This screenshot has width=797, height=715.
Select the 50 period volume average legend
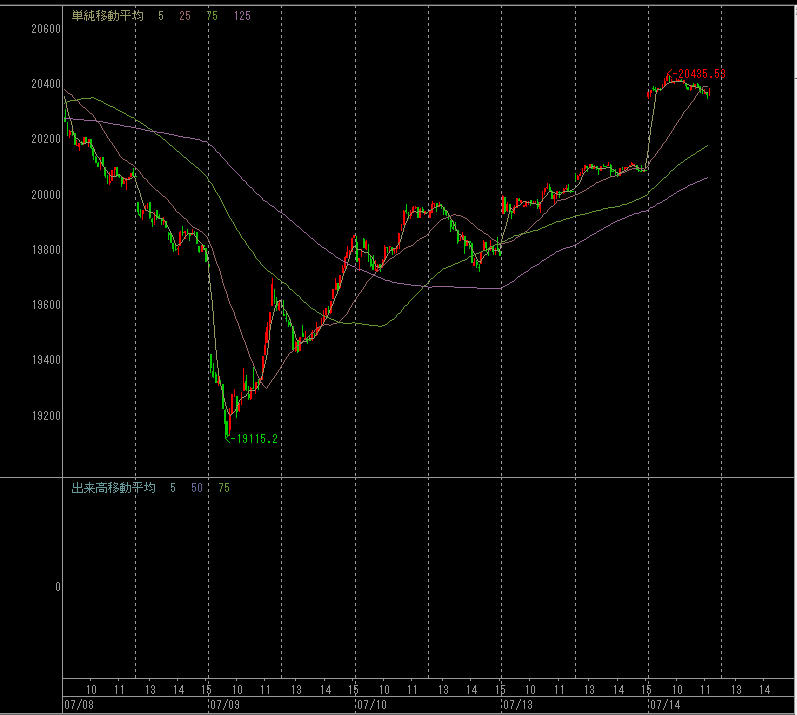197,488
